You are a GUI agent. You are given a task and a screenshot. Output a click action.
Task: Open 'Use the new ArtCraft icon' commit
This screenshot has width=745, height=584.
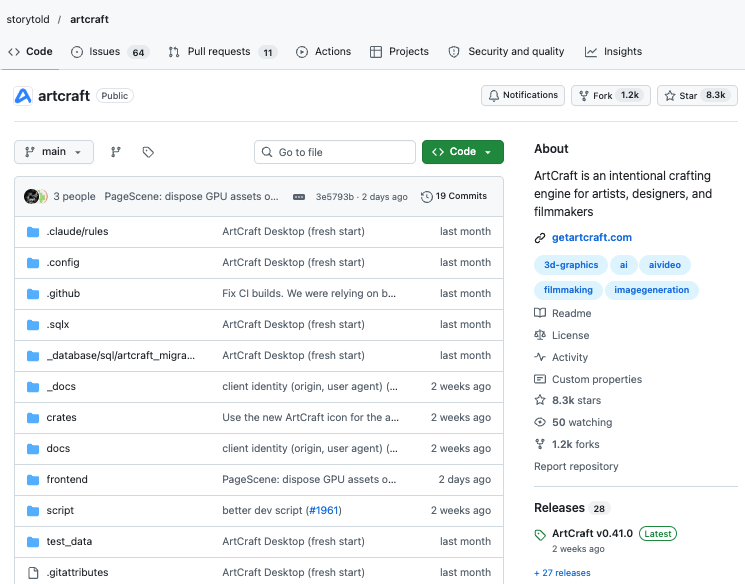click(310, 417)
